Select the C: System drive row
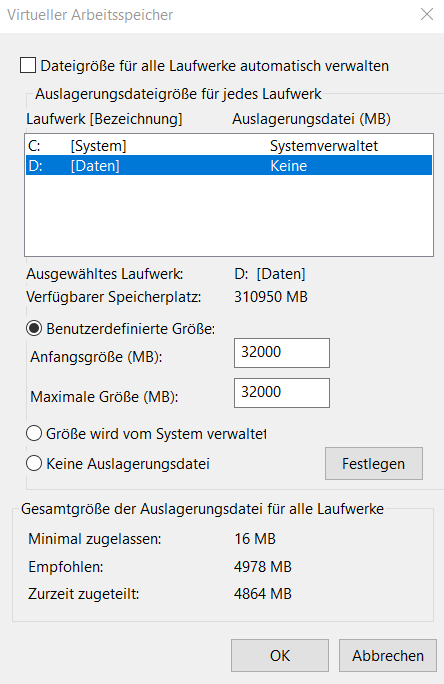This screenshot has width=444, height=684. pyautogui.click(x=229, y=146)
